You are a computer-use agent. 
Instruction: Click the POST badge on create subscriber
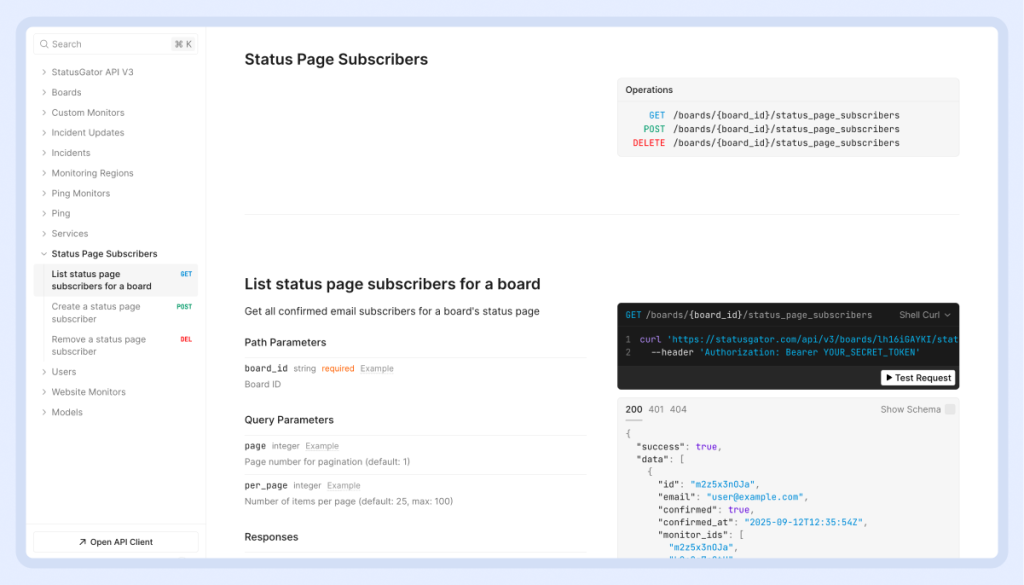[184, 307]
